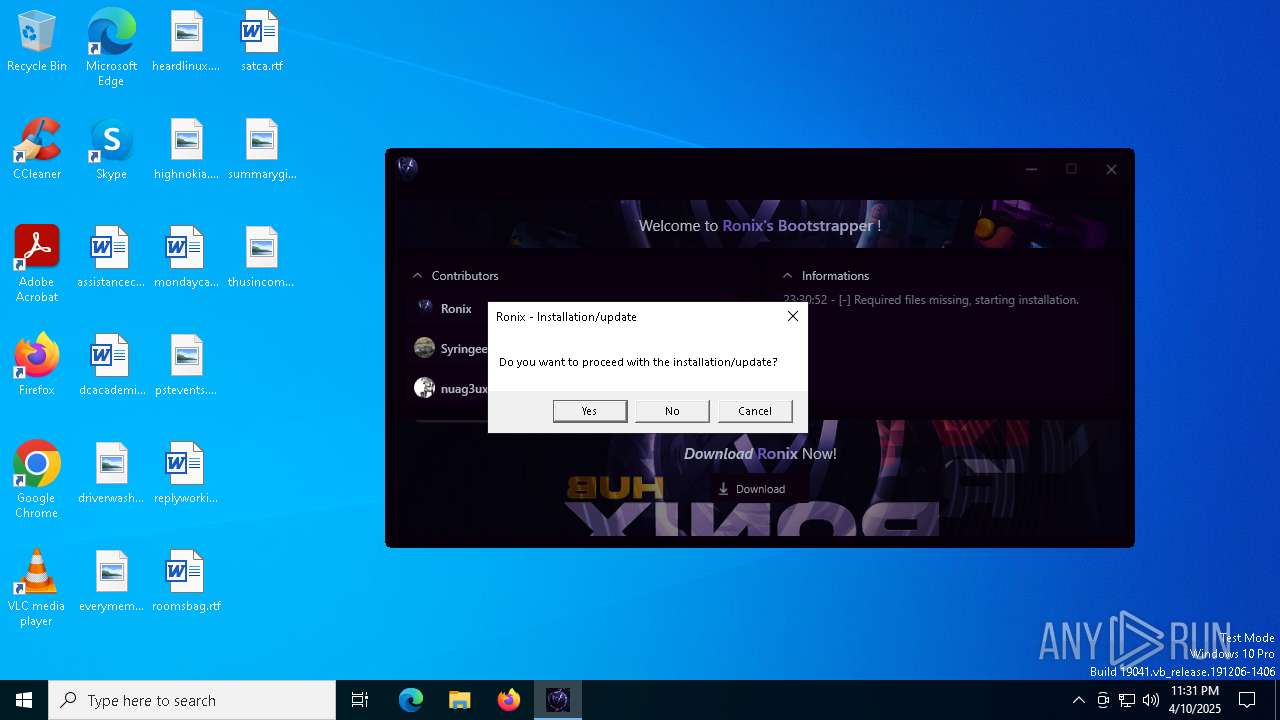Image resolution: width=1280 pixels, height=720 pixels.
Task: Click the Meet Now tray icon
Action: pyautogui.click(x=1103, y=700)
